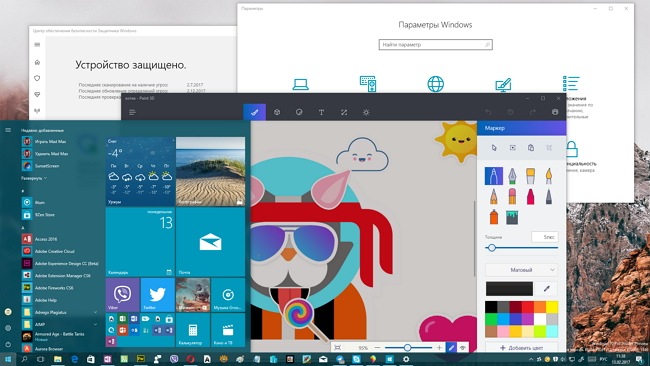650x366 pixels.
Task: Toggle the 2D pencil view button
Action: [451, 348]
